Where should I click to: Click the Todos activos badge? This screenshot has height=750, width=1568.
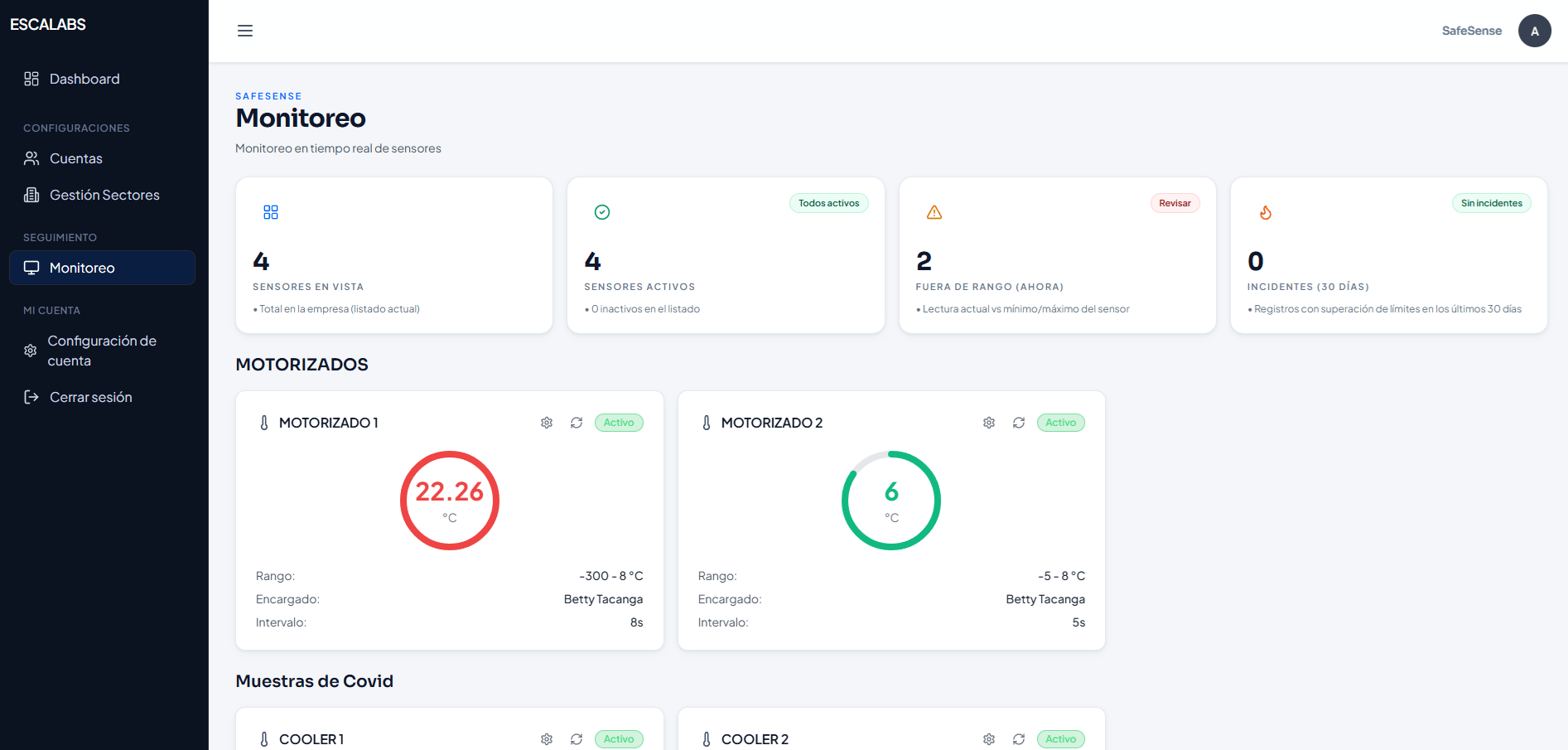coord(828,203)
